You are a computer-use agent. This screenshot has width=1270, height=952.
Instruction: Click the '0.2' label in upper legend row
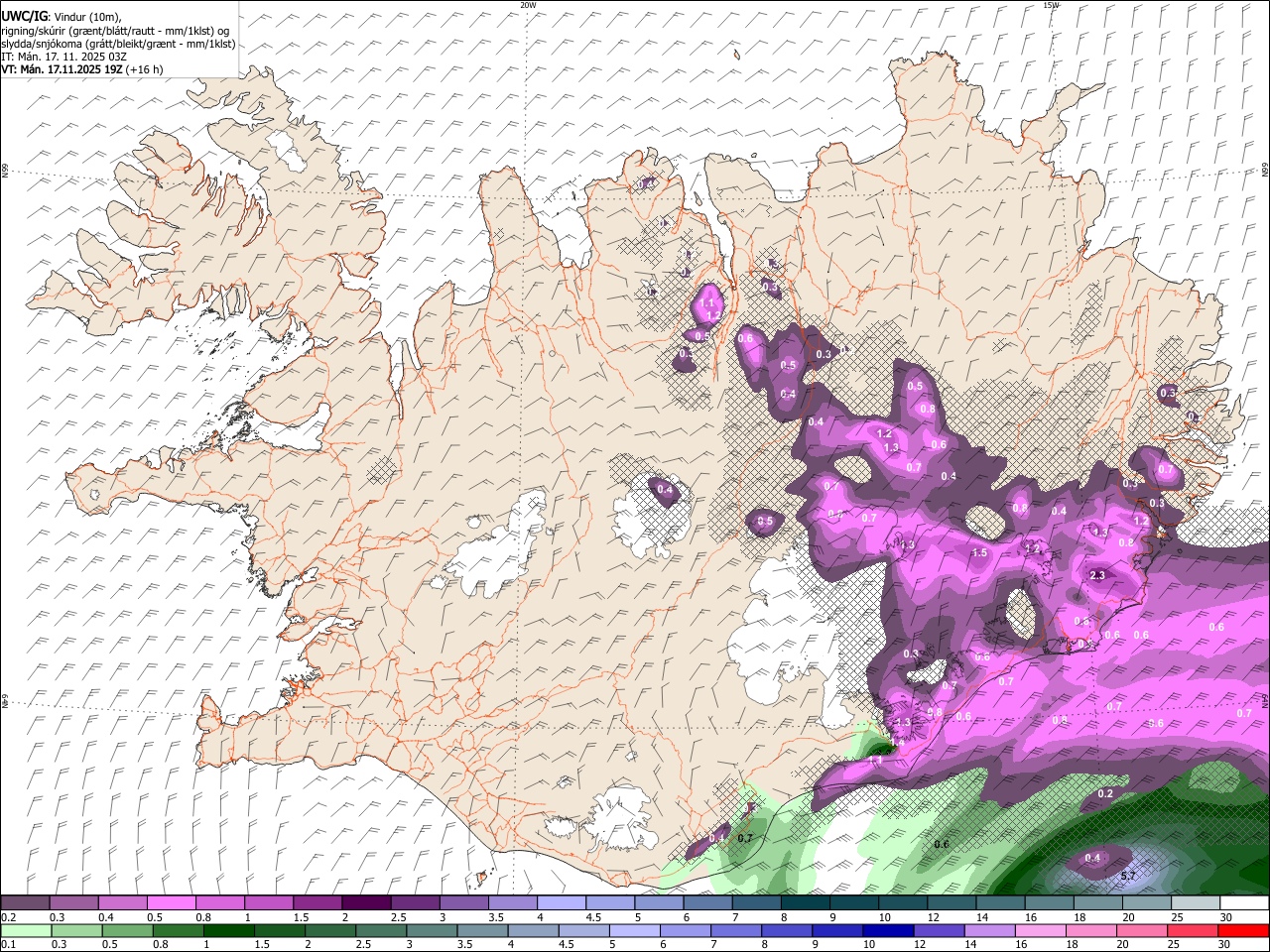pyautogui.click(x=7, y=917)
